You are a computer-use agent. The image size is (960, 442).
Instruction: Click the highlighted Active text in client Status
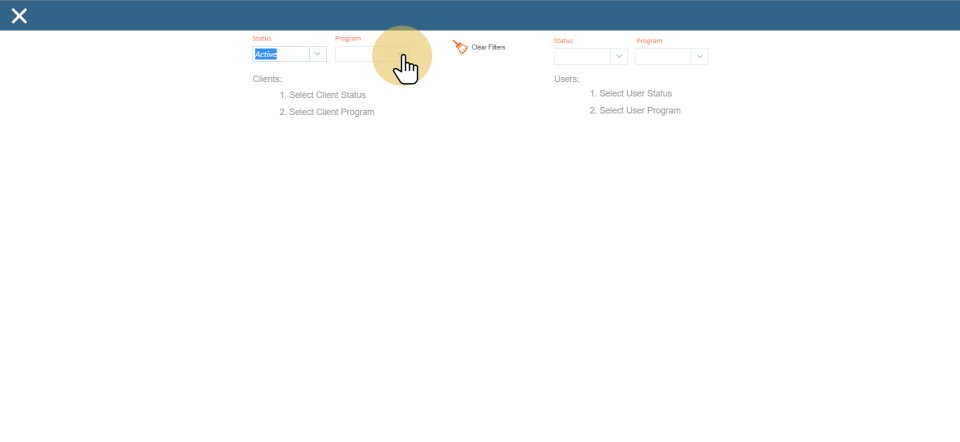(x=266, y=55)
